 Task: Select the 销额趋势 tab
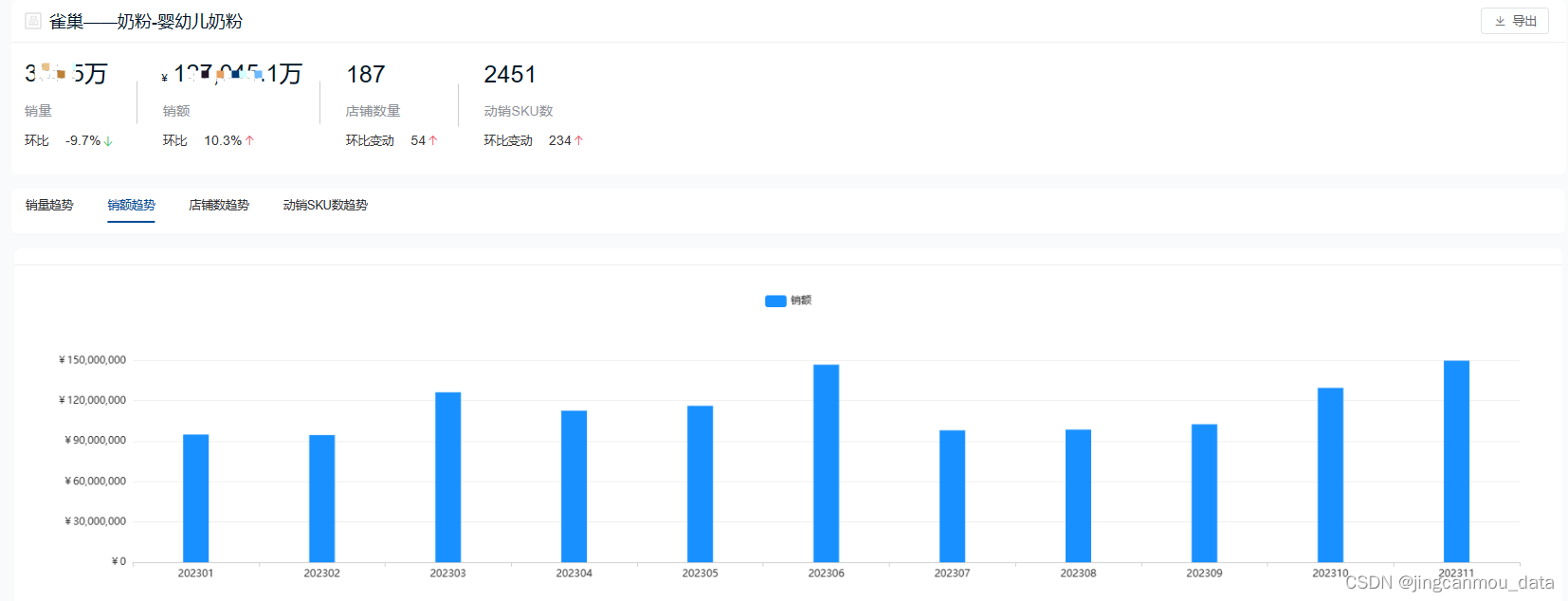131,205
